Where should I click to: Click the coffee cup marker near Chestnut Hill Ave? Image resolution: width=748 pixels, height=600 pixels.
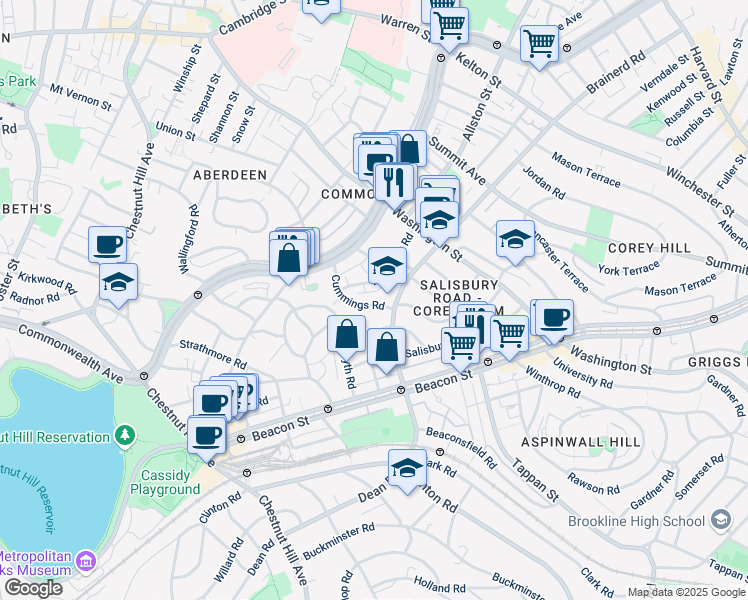tap(107, 245)
